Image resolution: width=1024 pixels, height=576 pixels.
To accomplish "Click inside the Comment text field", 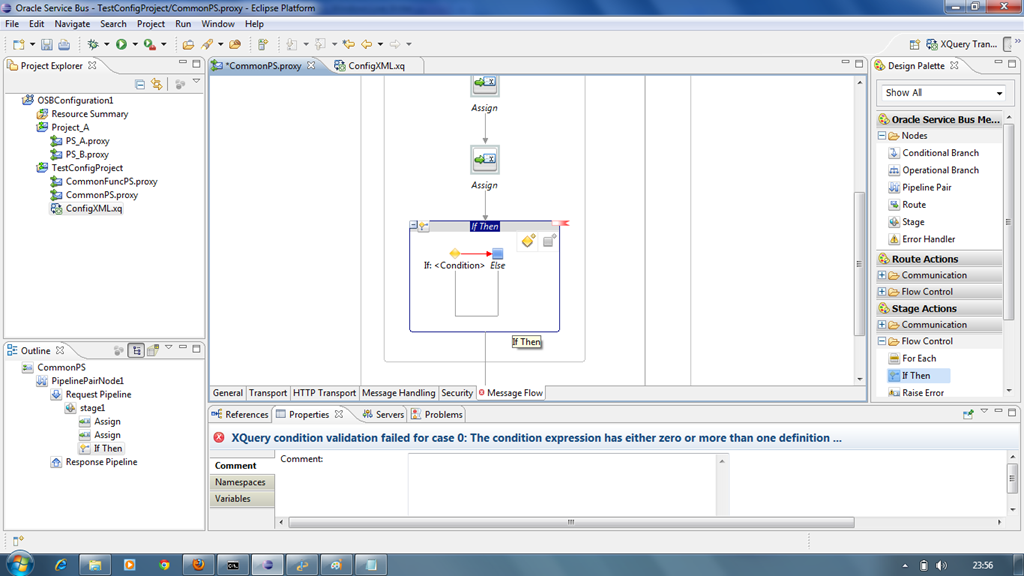I will [566, 484].
